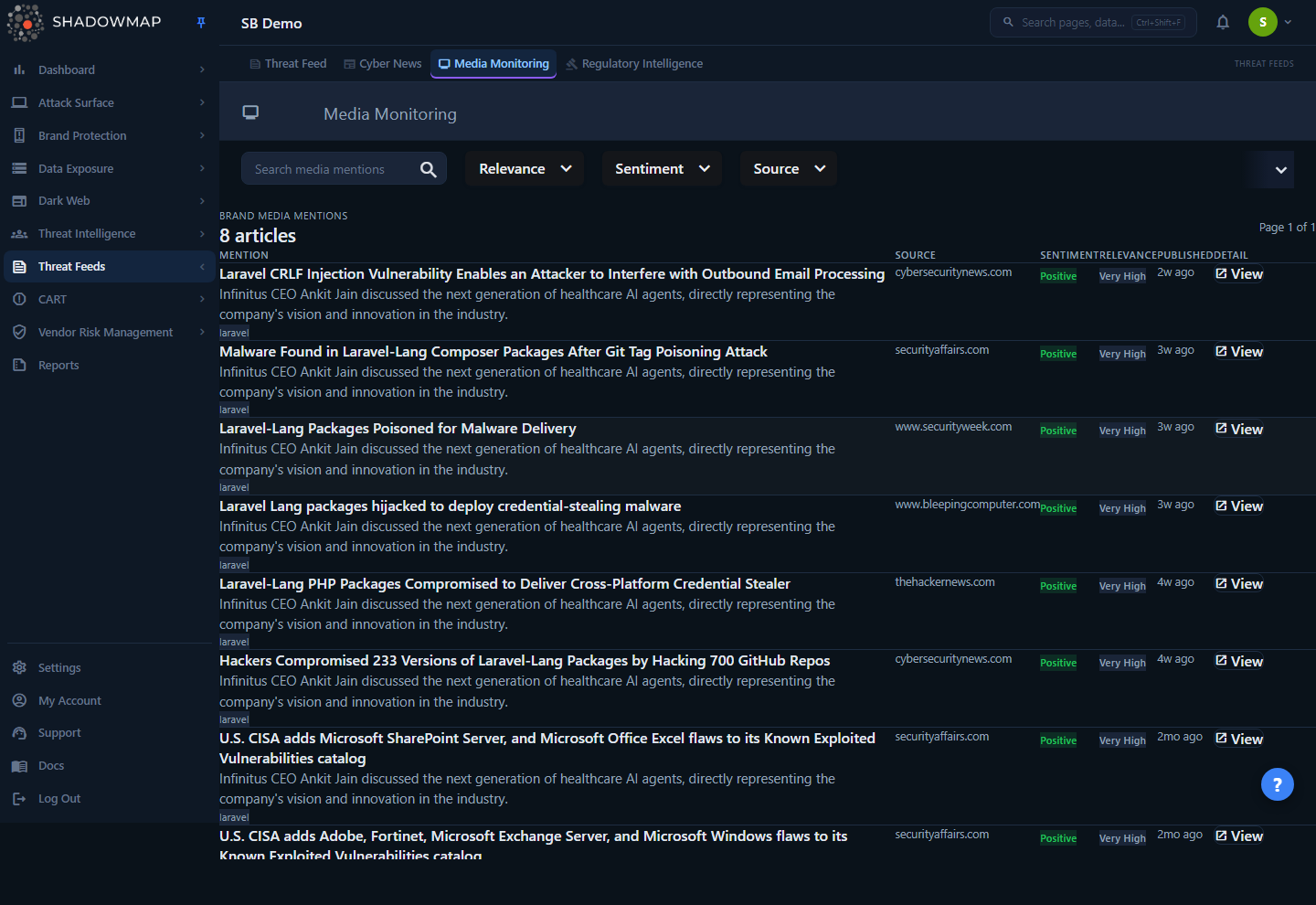Open the Laravel-Lang PHP Packages Compromised title

504,584
